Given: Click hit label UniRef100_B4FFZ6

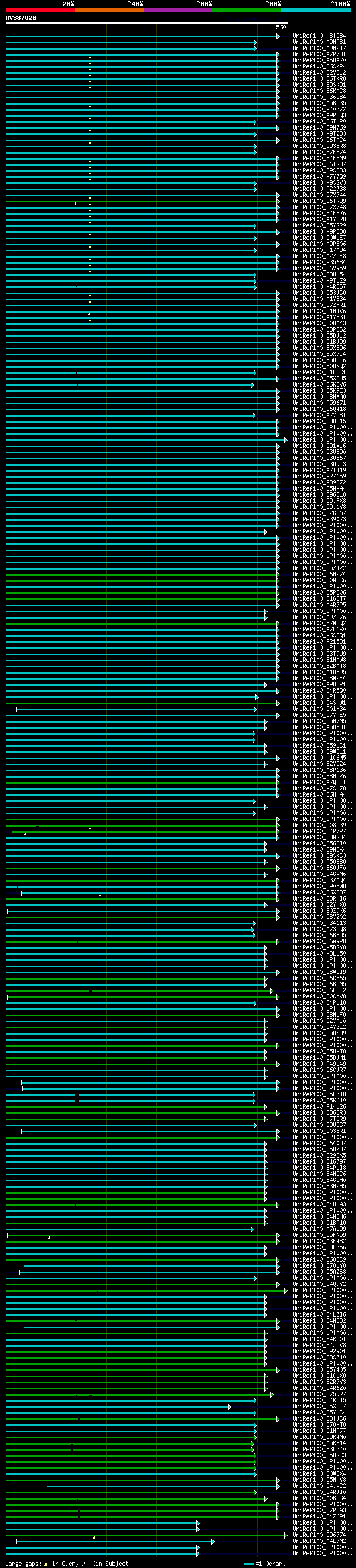Looking at the screenshot, I should coord(319,213).
